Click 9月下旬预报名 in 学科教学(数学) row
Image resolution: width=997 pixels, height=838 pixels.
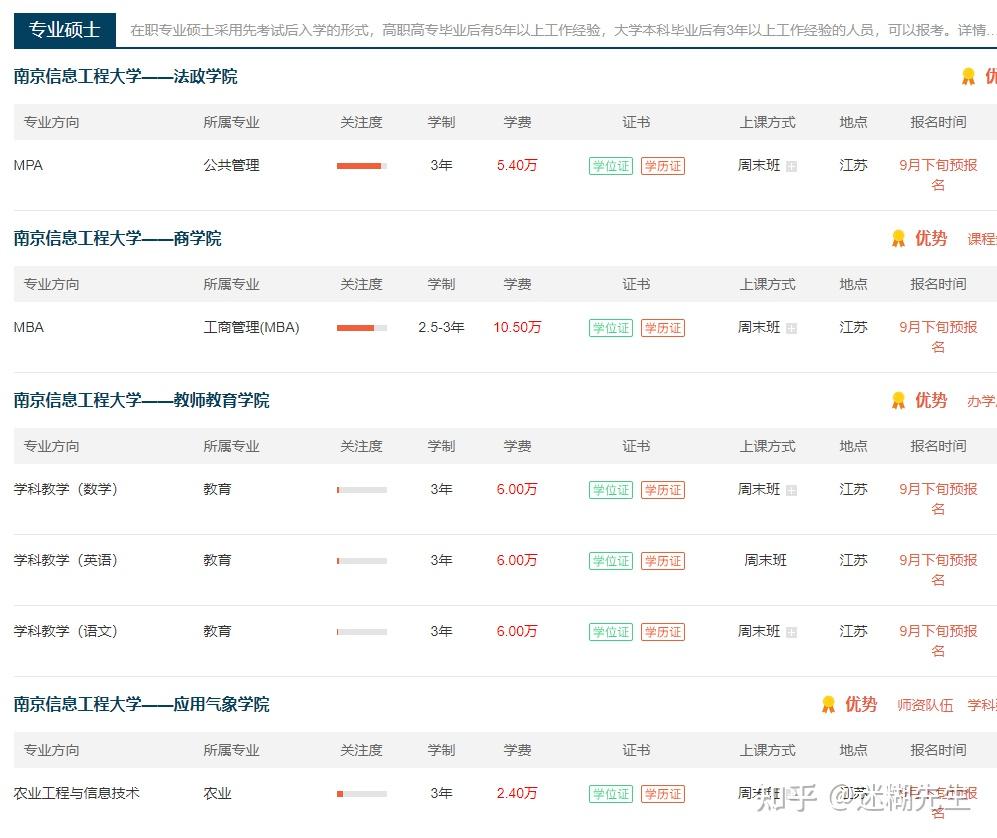(x=938, y=499)
